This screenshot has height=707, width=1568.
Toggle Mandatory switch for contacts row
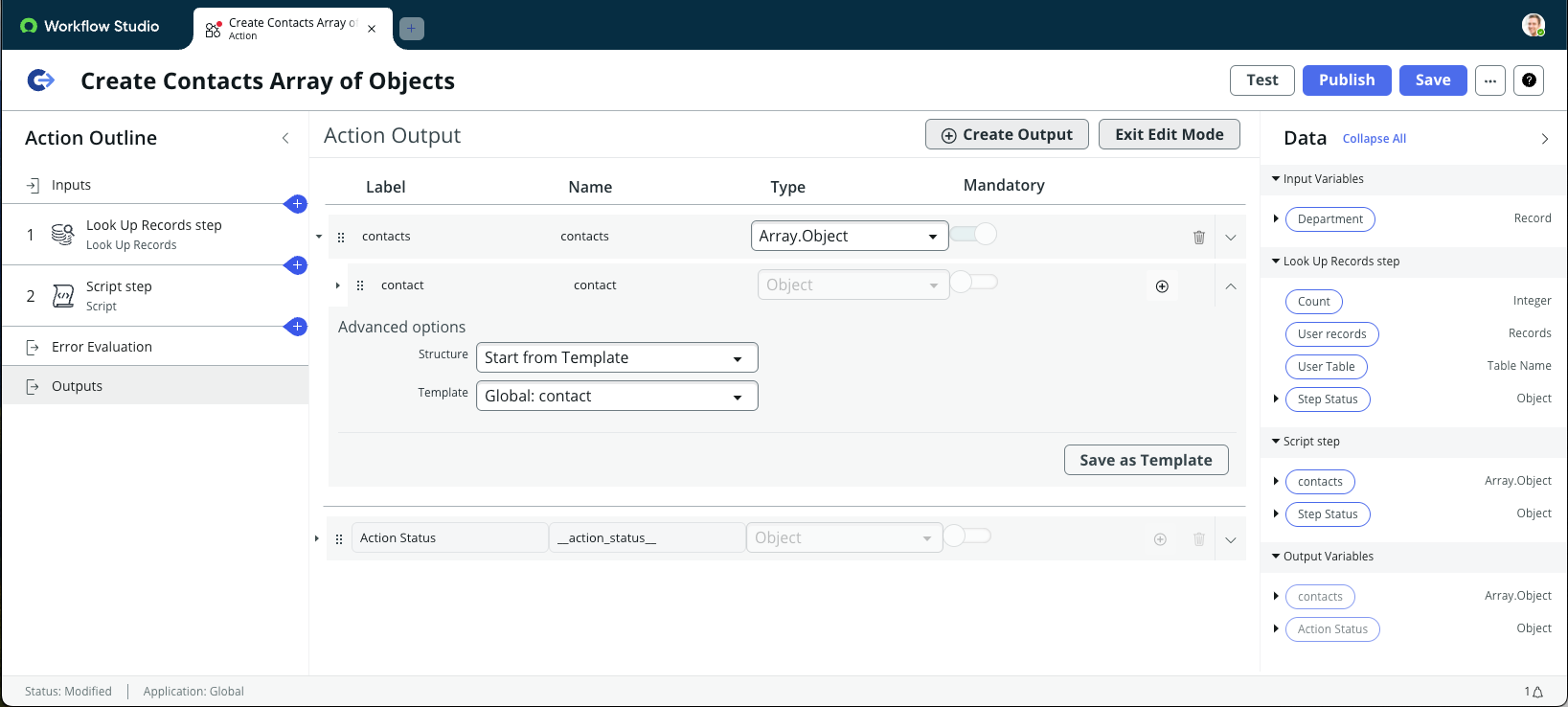974,234
